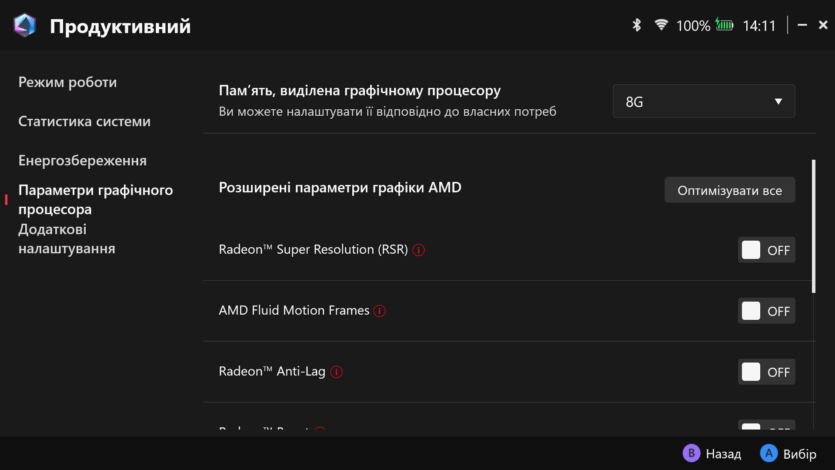Screen dimensions: 835x470
Task: Click the battery charge icon
Action: pos(724,25)
